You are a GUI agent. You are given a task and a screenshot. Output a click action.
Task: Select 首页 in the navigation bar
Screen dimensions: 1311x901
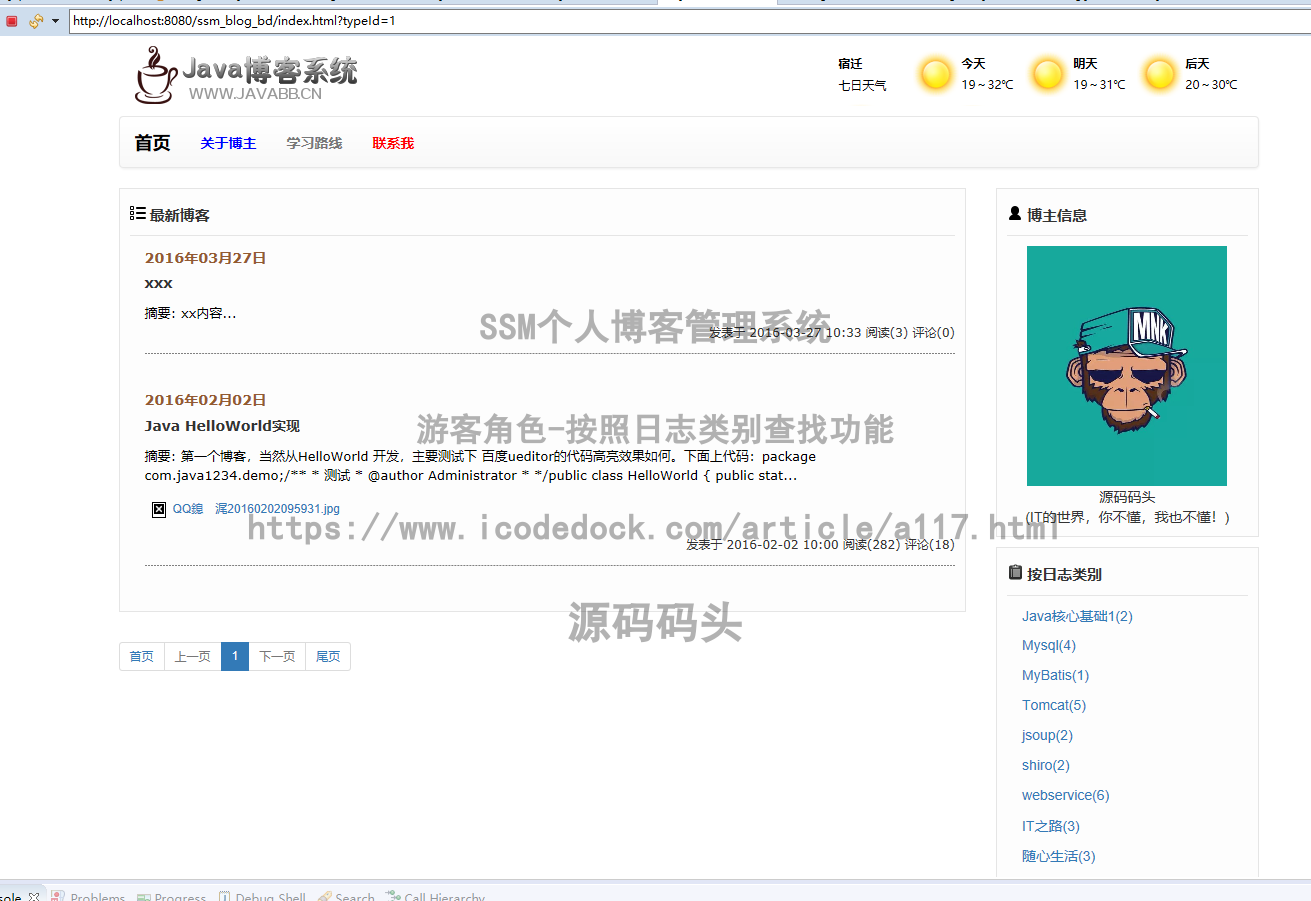coord(152,142)
